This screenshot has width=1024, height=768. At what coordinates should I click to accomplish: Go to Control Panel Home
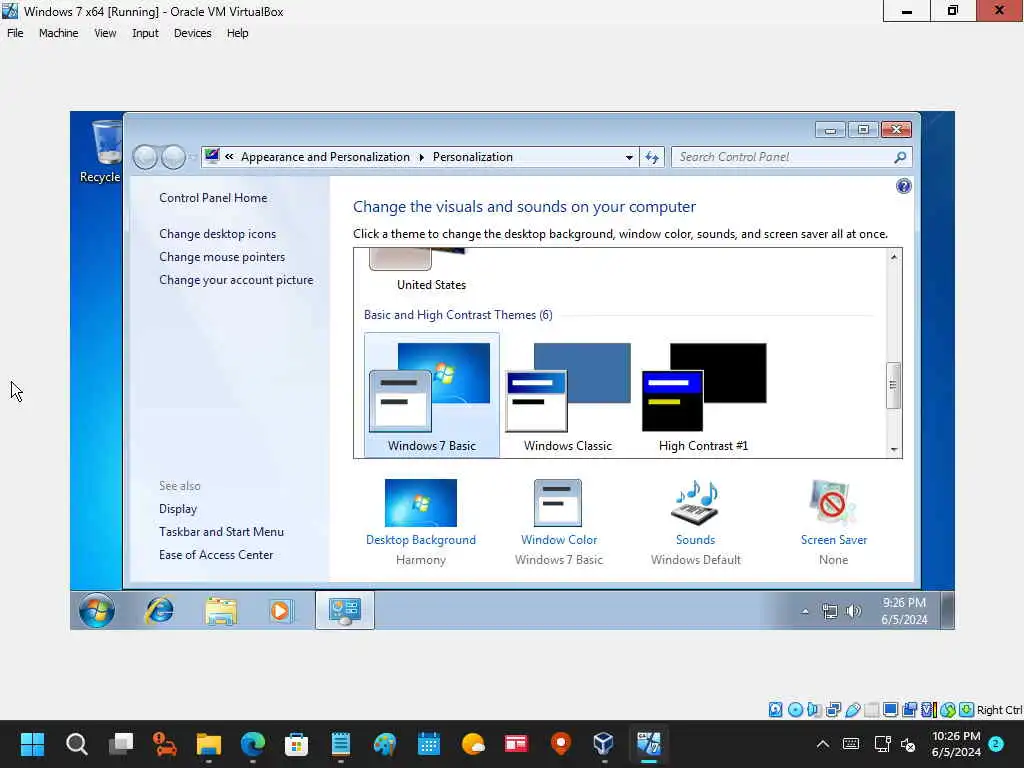pyautogui.click(x=213, y=198)
